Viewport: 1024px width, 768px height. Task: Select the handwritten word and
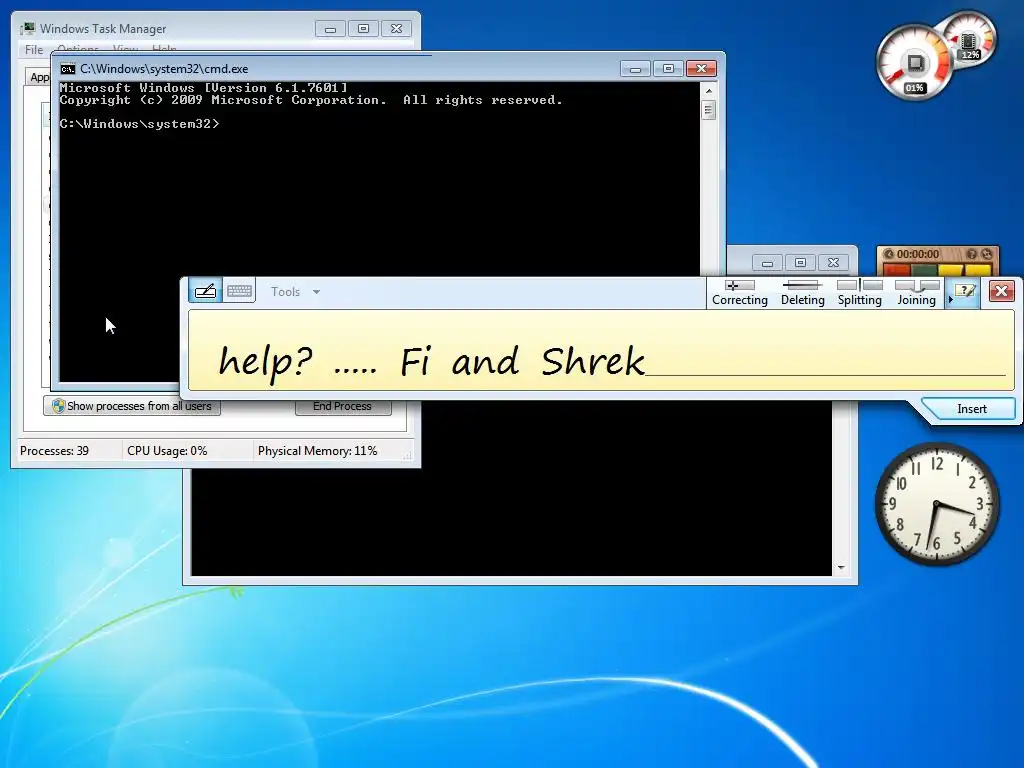(x=485, y=361)
